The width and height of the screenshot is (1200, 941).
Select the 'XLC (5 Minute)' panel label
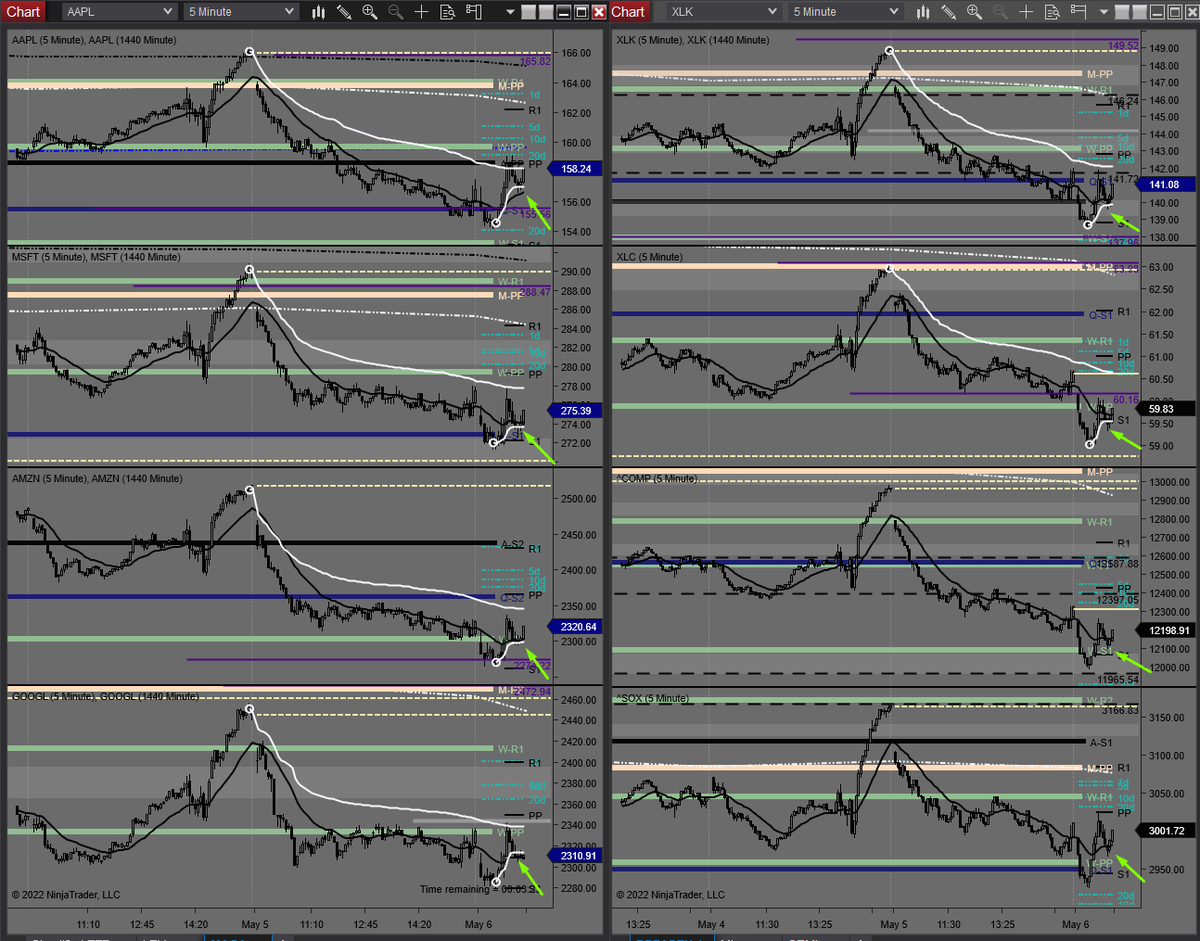(x=650, y=257)
